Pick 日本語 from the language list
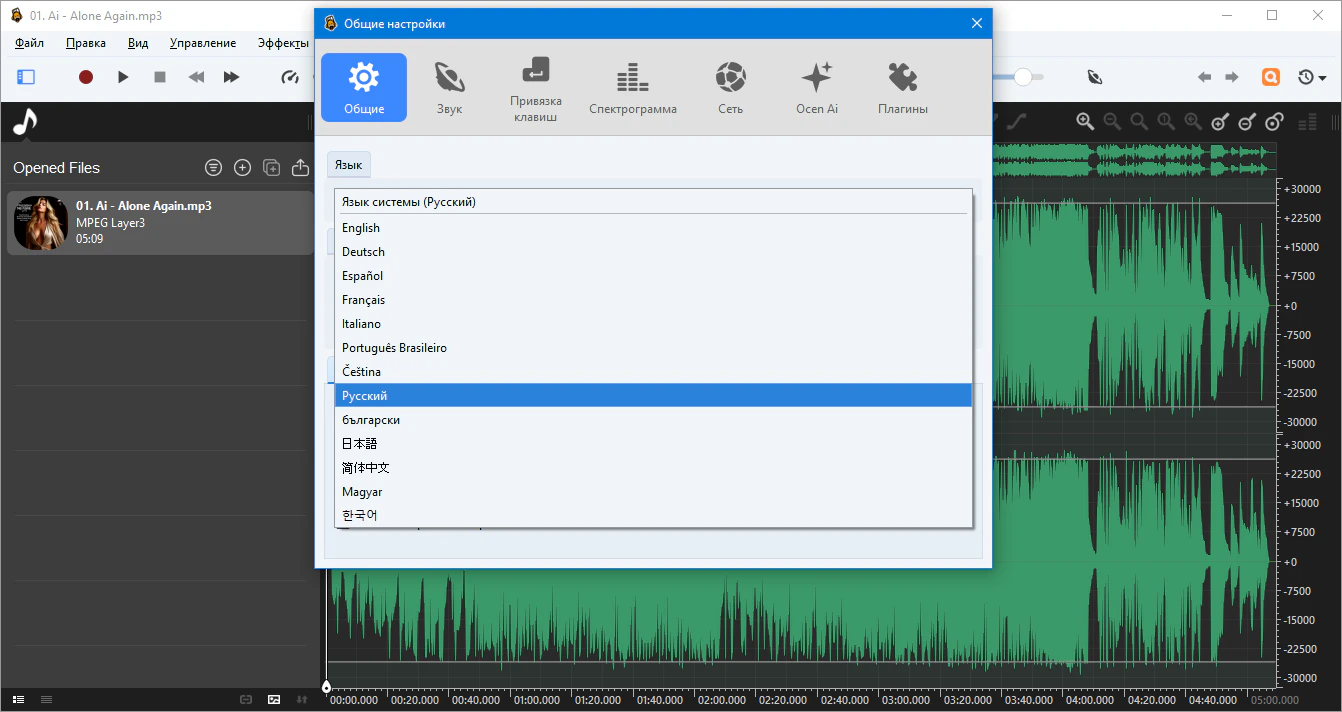 [x=359, y=444]
